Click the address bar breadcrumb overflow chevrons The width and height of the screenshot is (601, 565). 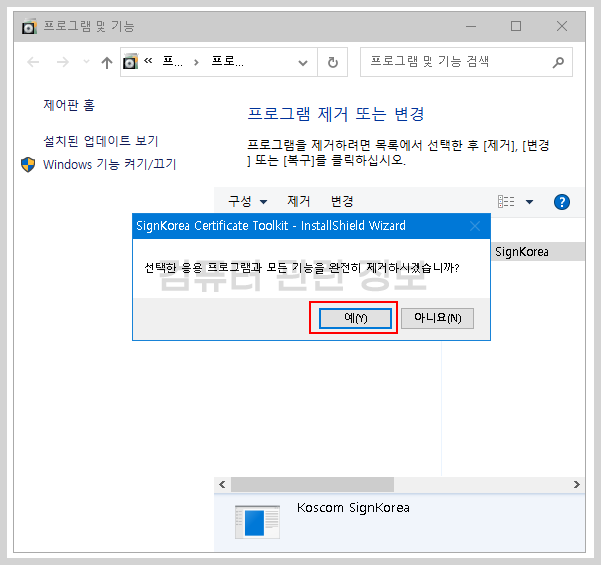(x=148, y=60)
